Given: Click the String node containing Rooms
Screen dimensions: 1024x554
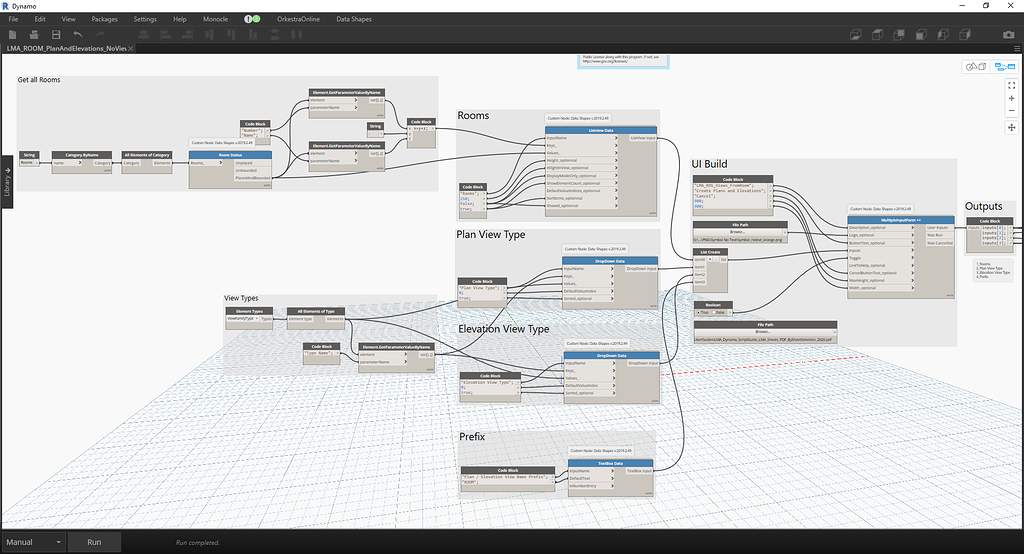Looking at the screenshot, I should click(29, 159).
